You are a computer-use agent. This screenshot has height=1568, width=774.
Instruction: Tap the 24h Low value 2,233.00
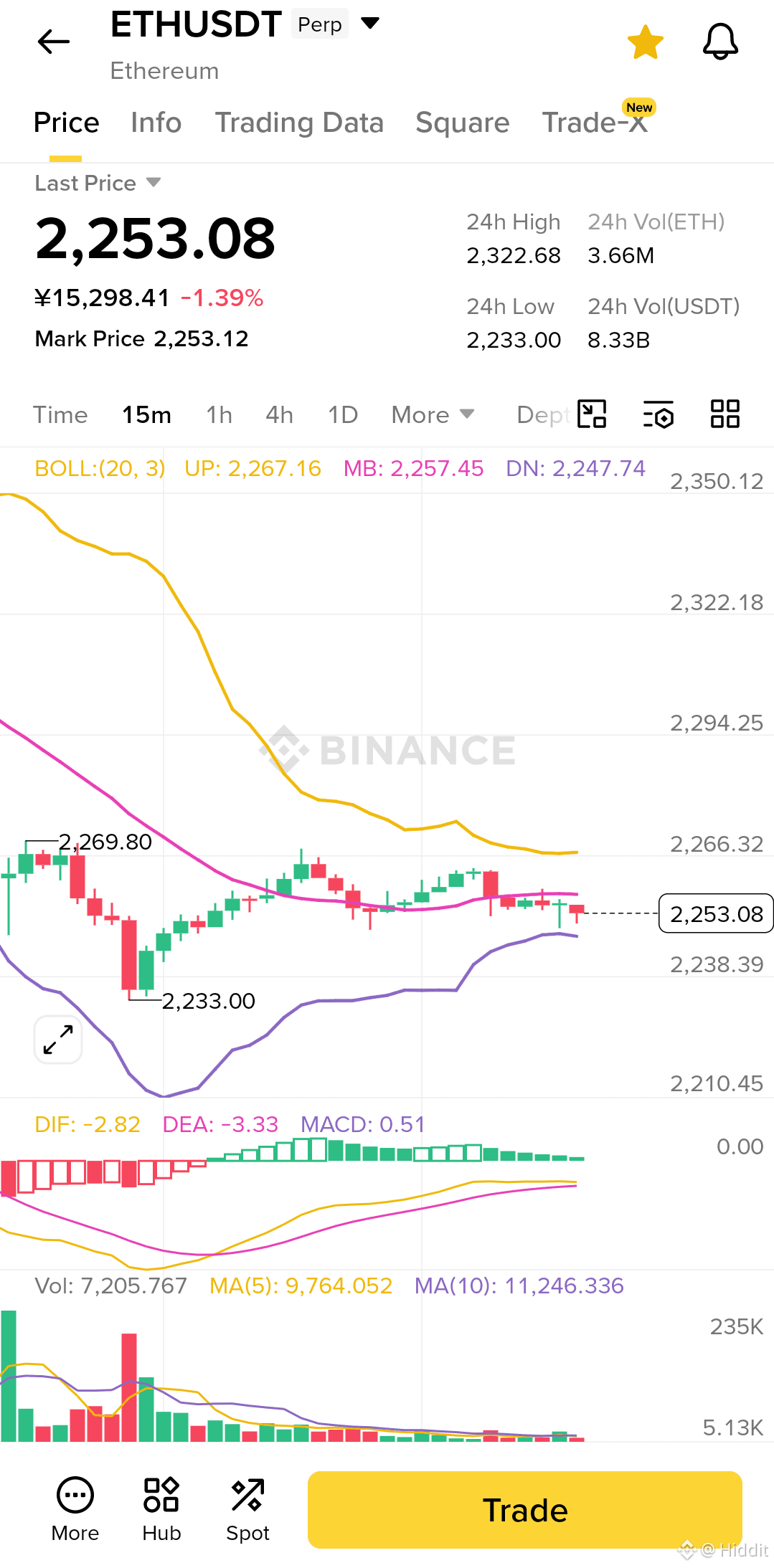(x=514, y=340)
